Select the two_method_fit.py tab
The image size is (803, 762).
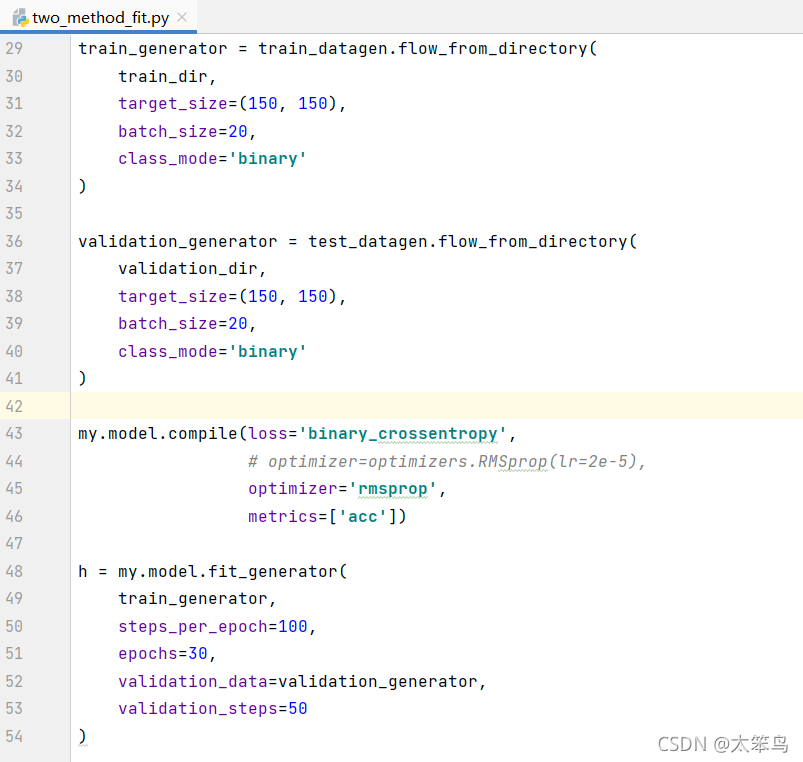tap(98, 17)
